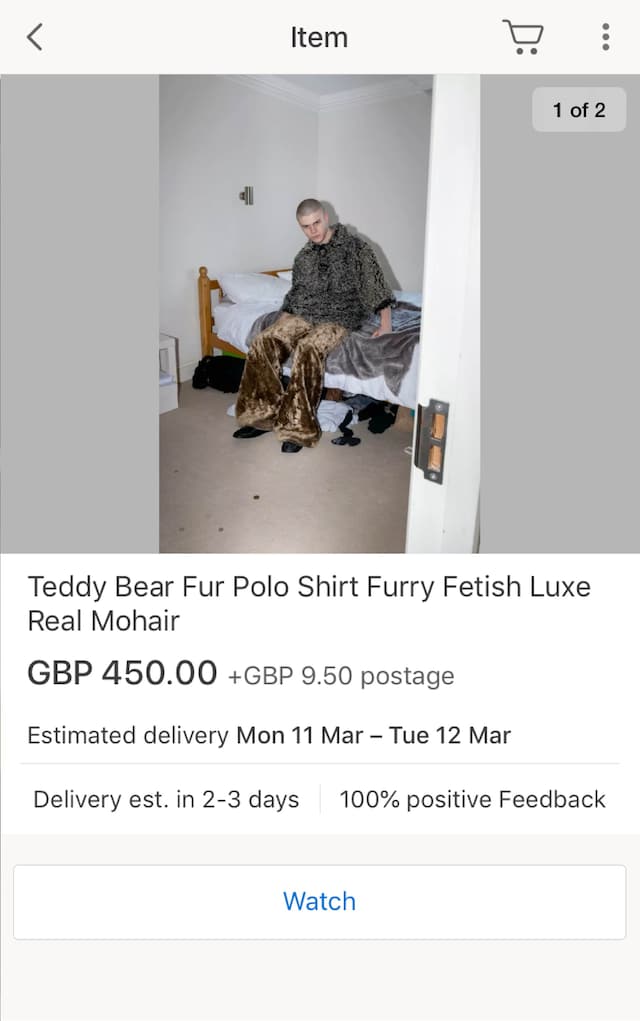Image resolution: width=640 pixels, height=1021 pixels.
Task: Click the word 'postage' beside the price
Action: coord(407,676)
